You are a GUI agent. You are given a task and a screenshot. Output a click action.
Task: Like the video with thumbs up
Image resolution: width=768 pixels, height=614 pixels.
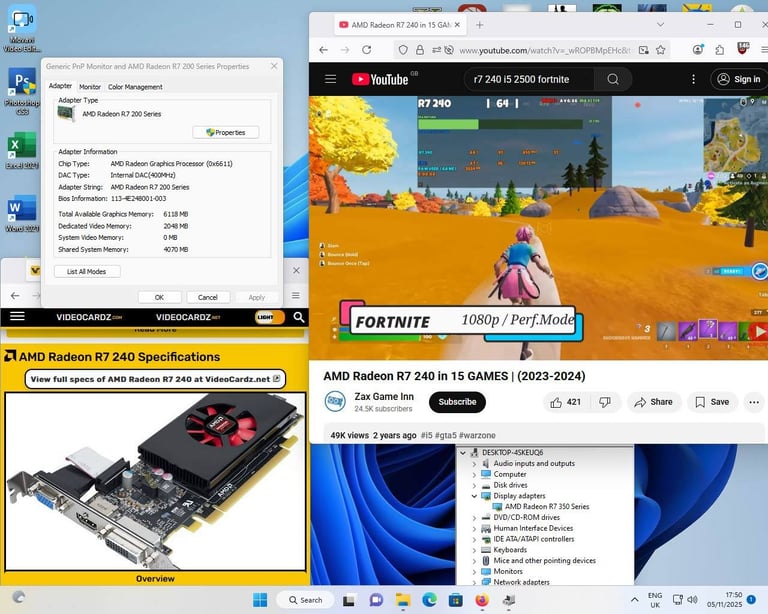566,402
